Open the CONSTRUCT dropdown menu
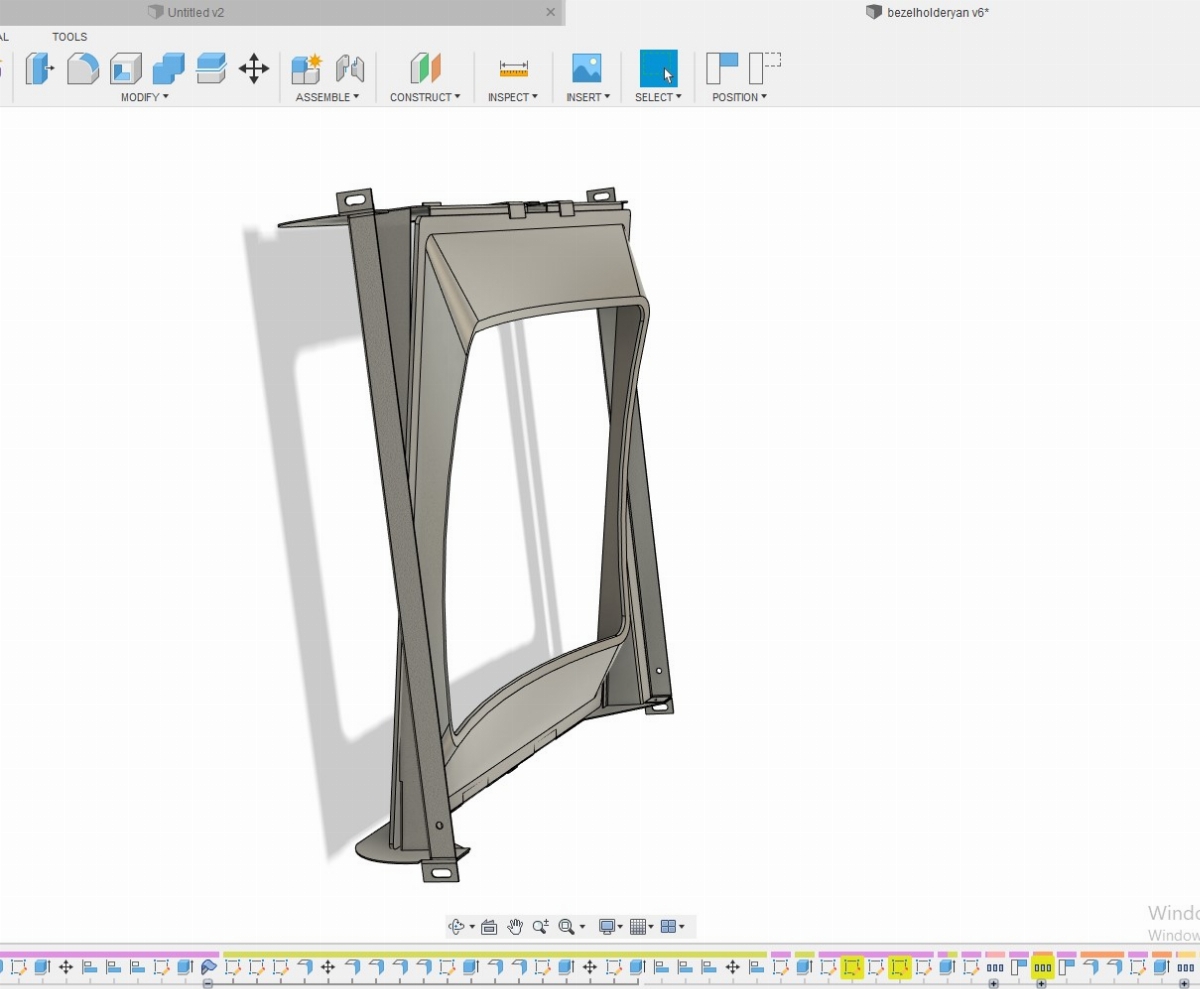Image resolution: width=1200 pixels, height=989 pixels. click(x=425, y=97)
